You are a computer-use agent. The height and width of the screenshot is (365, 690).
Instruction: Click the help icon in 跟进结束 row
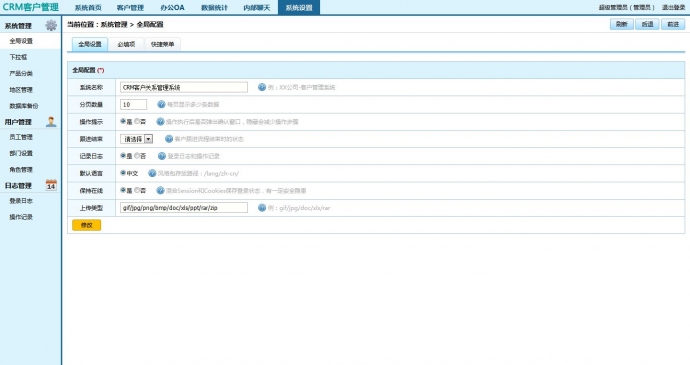coord(169,139)
